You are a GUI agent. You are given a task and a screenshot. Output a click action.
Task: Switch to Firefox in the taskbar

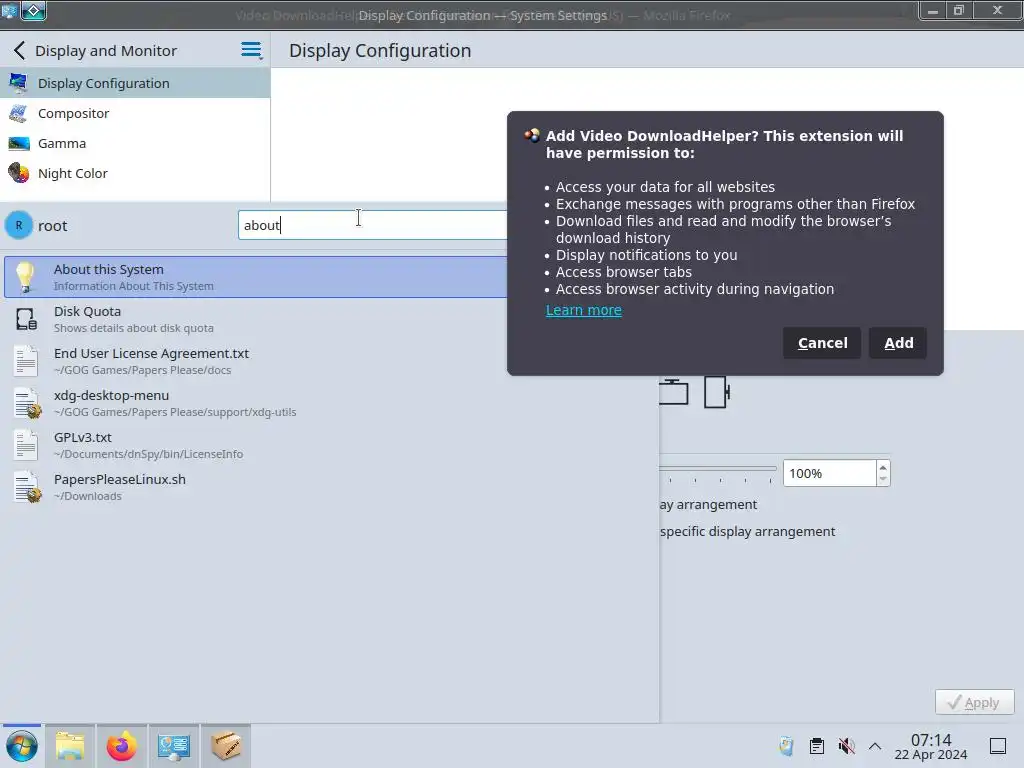click(121, 746)
